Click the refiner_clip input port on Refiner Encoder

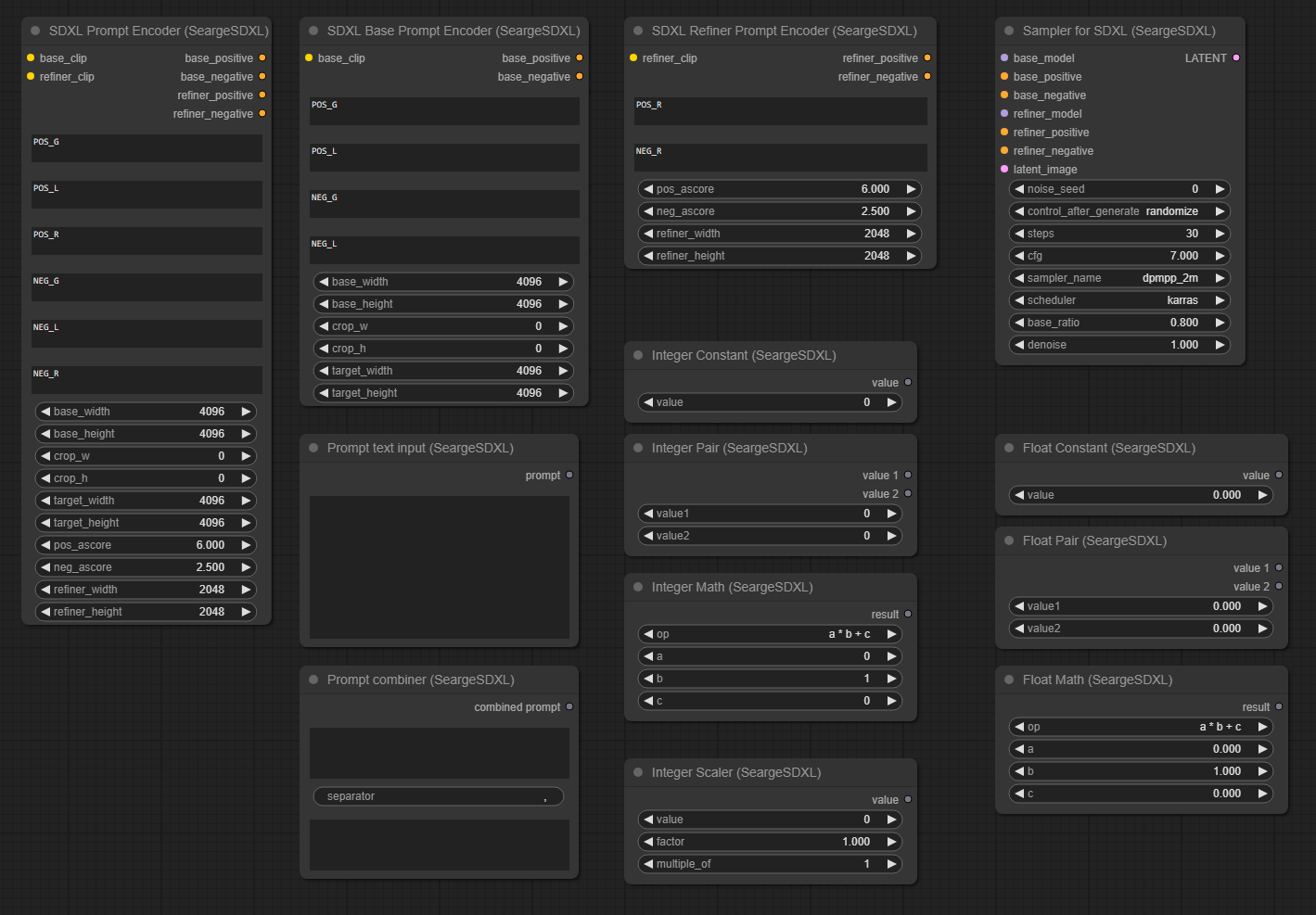[633, 57]
